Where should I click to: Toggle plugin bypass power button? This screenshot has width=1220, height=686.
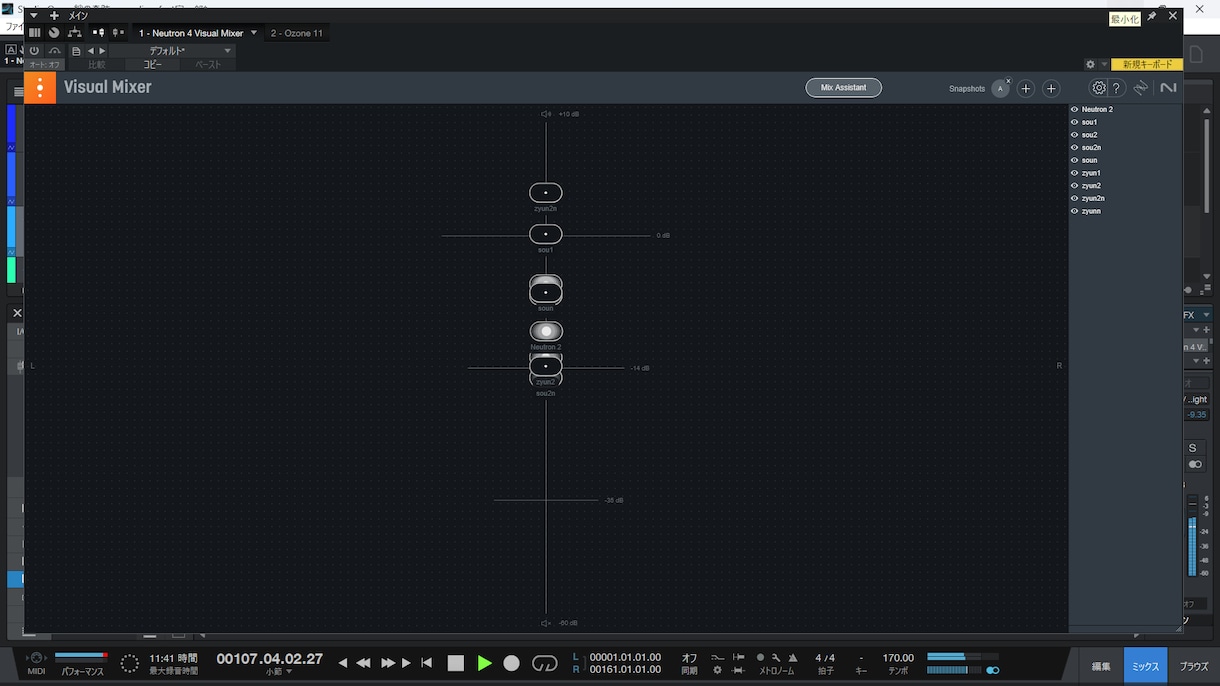click(x=34, y=50)
